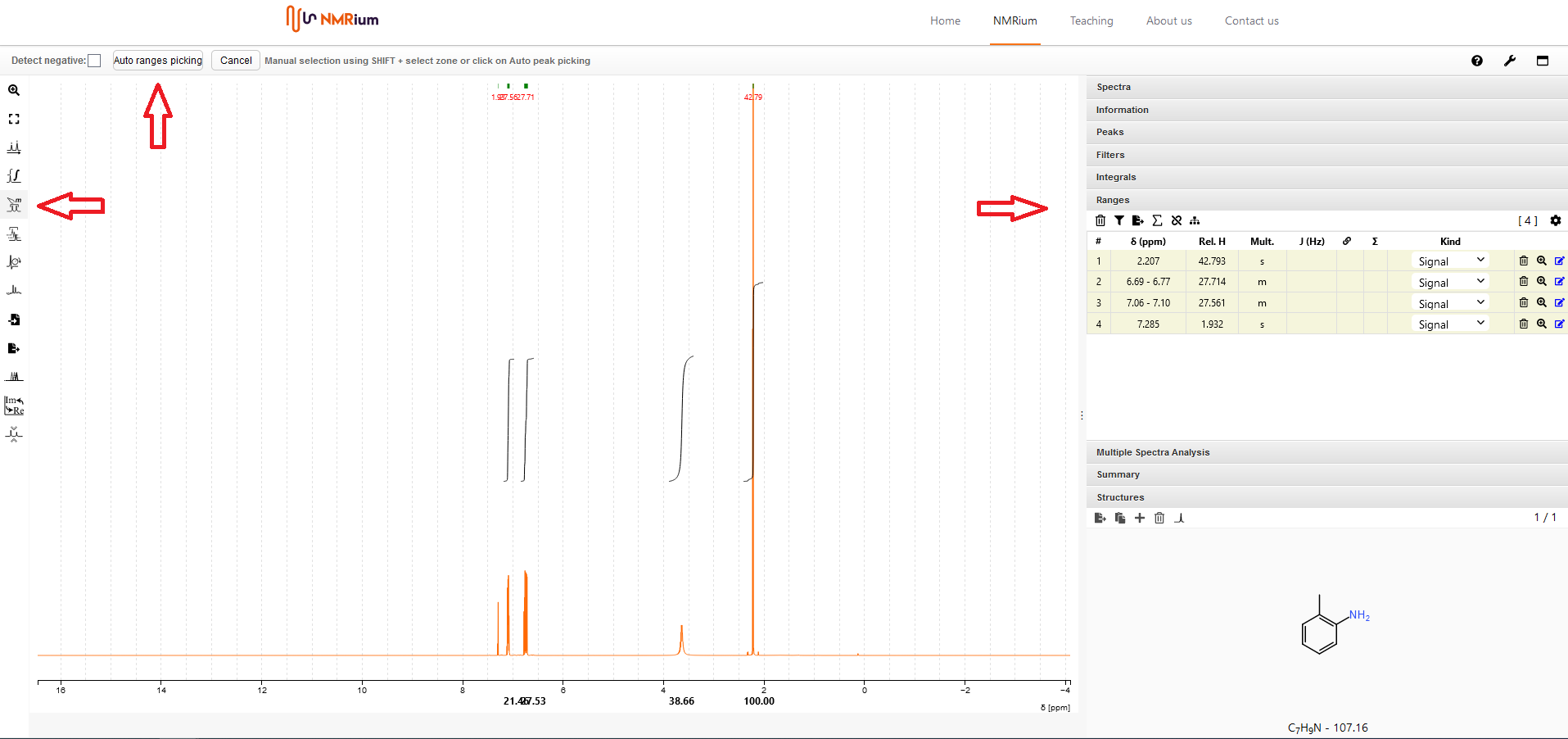Delete range 1 at 2.207 ppm

1524,261
